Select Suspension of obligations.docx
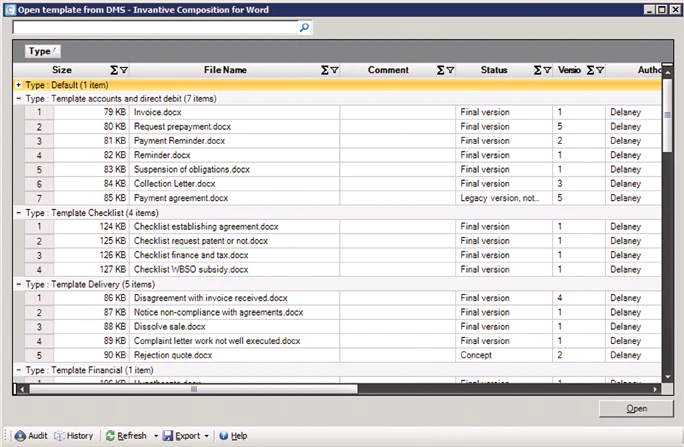This screenshot has width=684, height=447. tap(192, 169)
